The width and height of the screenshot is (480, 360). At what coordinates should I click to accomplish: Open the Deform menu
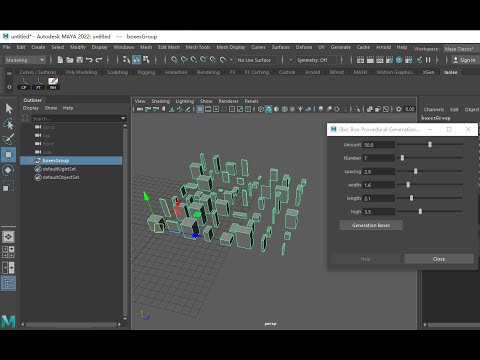pos(304,47)
